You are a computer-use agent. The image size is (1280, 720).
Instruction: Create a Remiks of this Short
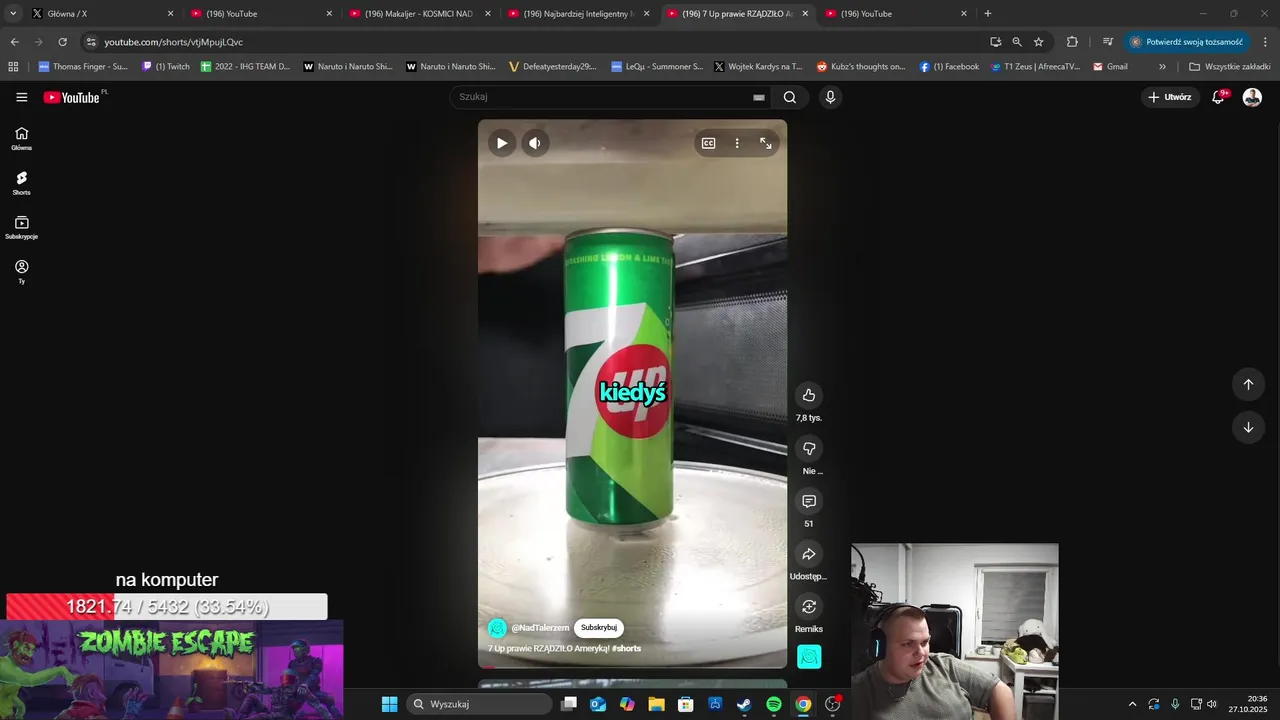[x=809, y=606]
